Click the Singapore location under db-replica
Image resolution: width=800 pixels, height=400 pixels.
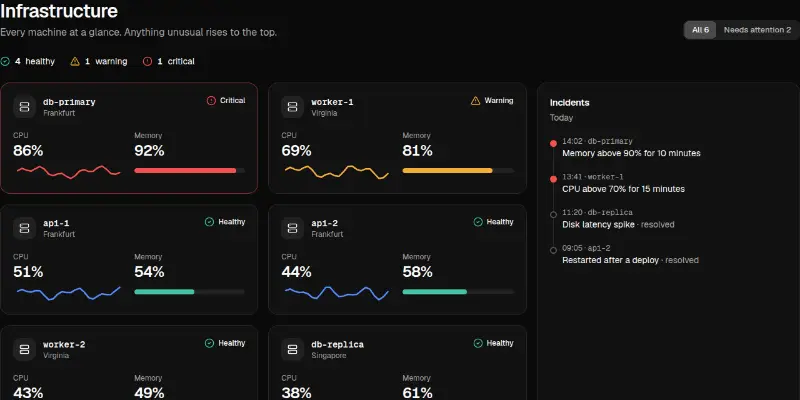tap(329, 356)
